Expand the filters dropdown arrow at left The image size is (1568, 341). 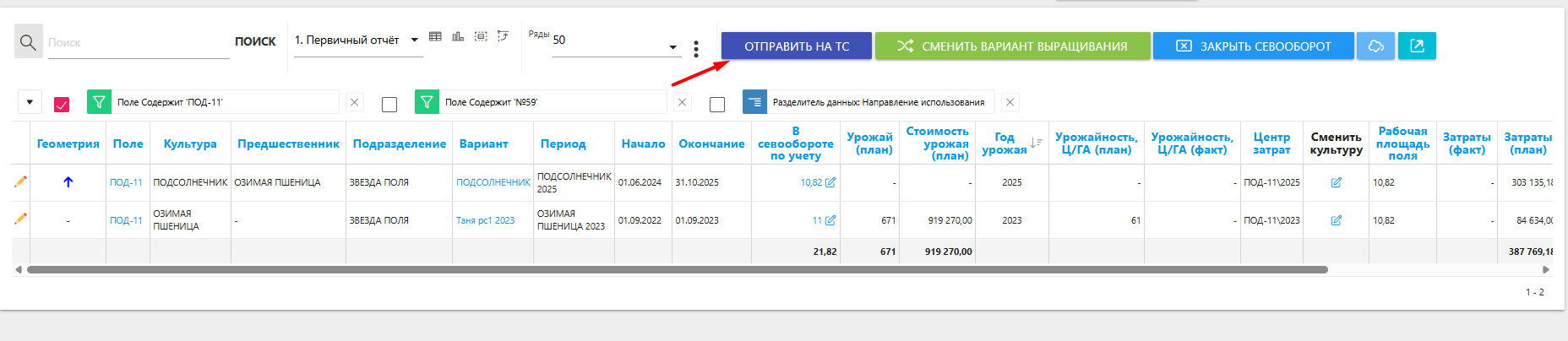(30, 102)
